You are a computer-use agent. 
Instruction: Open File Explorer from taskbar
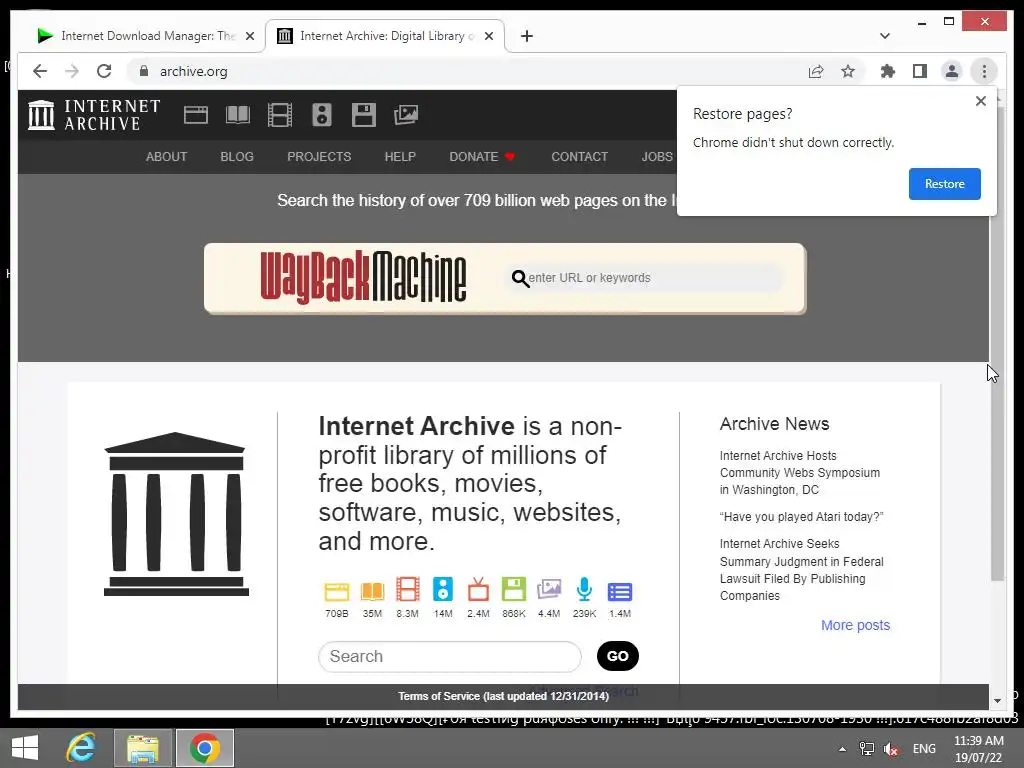(143, 748)
